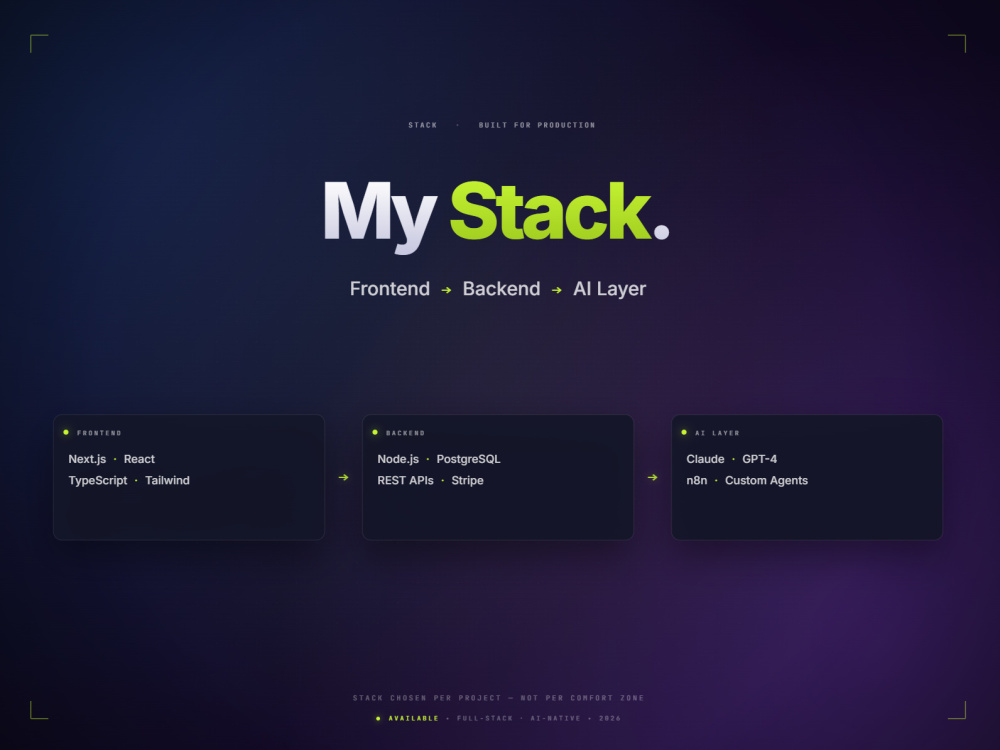Select 'Next.js' in the Frontend card
This screenshot has width=1000, height=750.
click(x=87, y=459)
